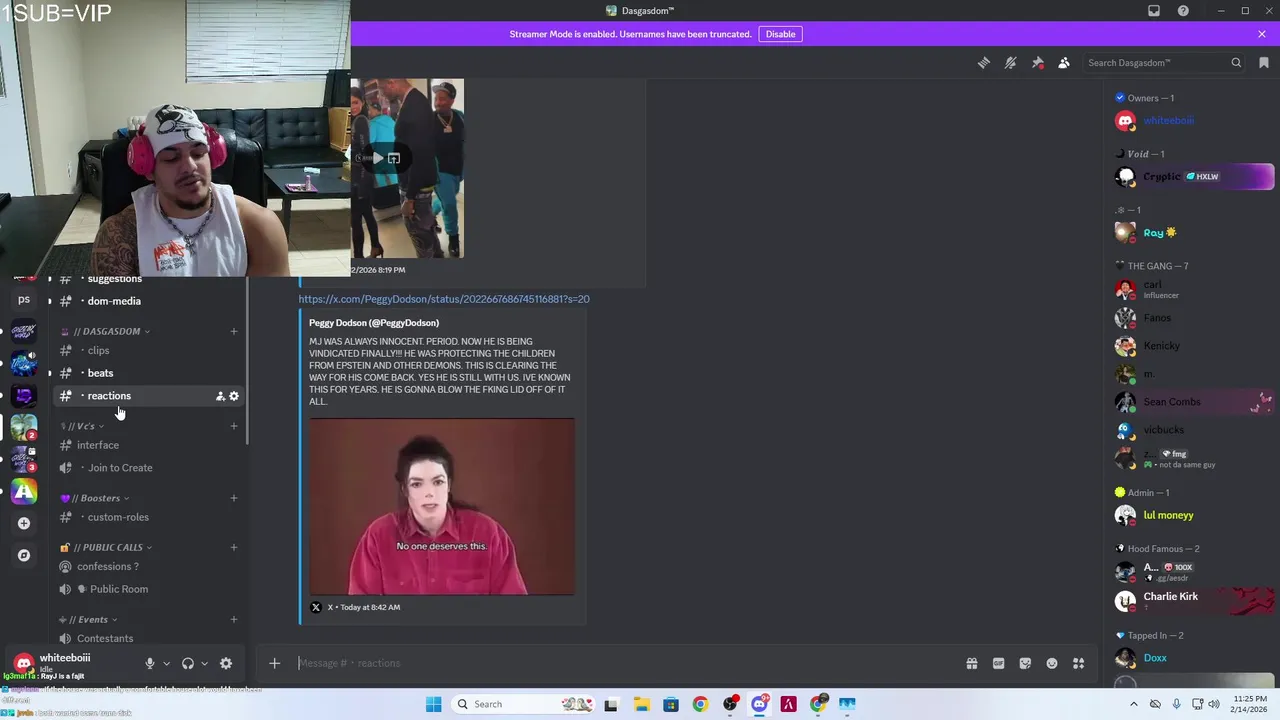Image resolution: width=1280 pixels, height=720 pixels.
Task: Open the PeggyDodson x.com status link
Action: tap(444, 299)
